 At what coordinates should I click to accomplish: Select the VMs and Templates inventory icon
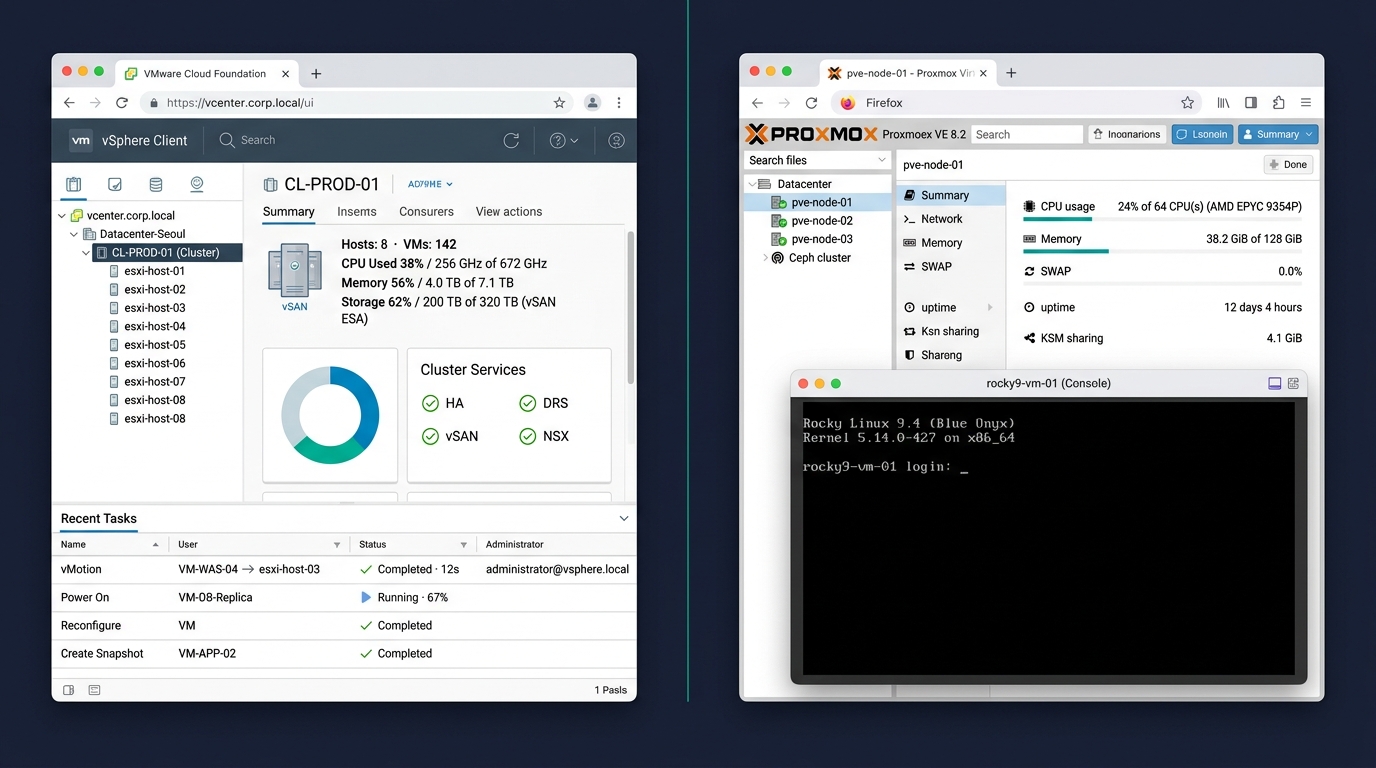coord(114,184)
